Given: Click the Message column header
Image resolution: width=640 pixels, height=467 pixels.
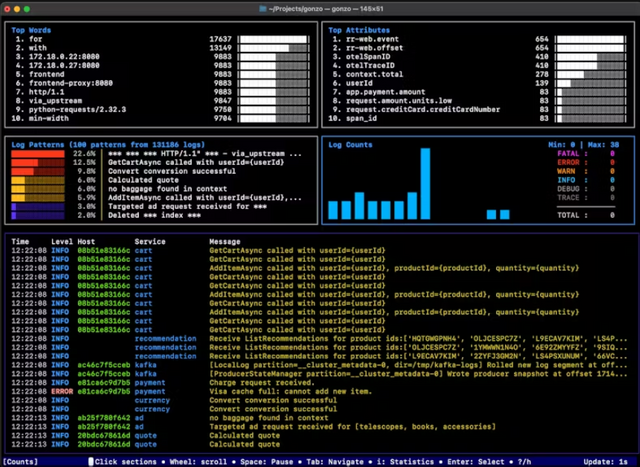Looking at the screenshot, I should (225, 242).
